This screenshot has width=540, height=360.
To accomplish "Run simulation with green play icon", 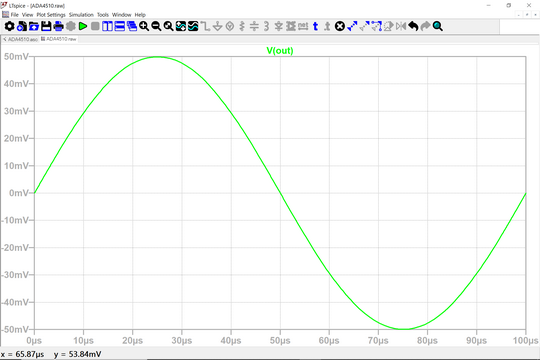I will click(83, 26).
